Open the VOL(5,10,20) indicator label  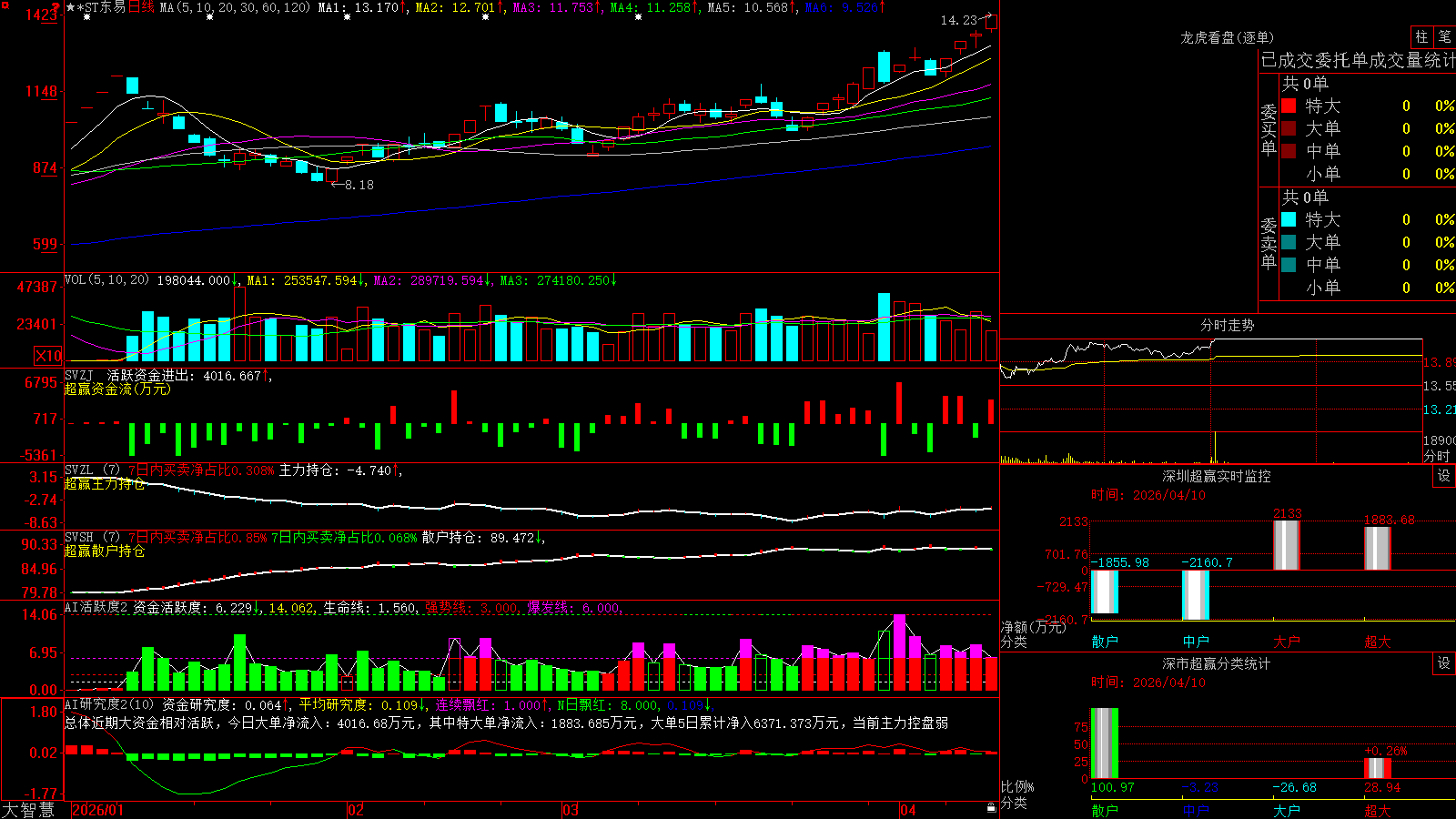click(x=106, y=280)
